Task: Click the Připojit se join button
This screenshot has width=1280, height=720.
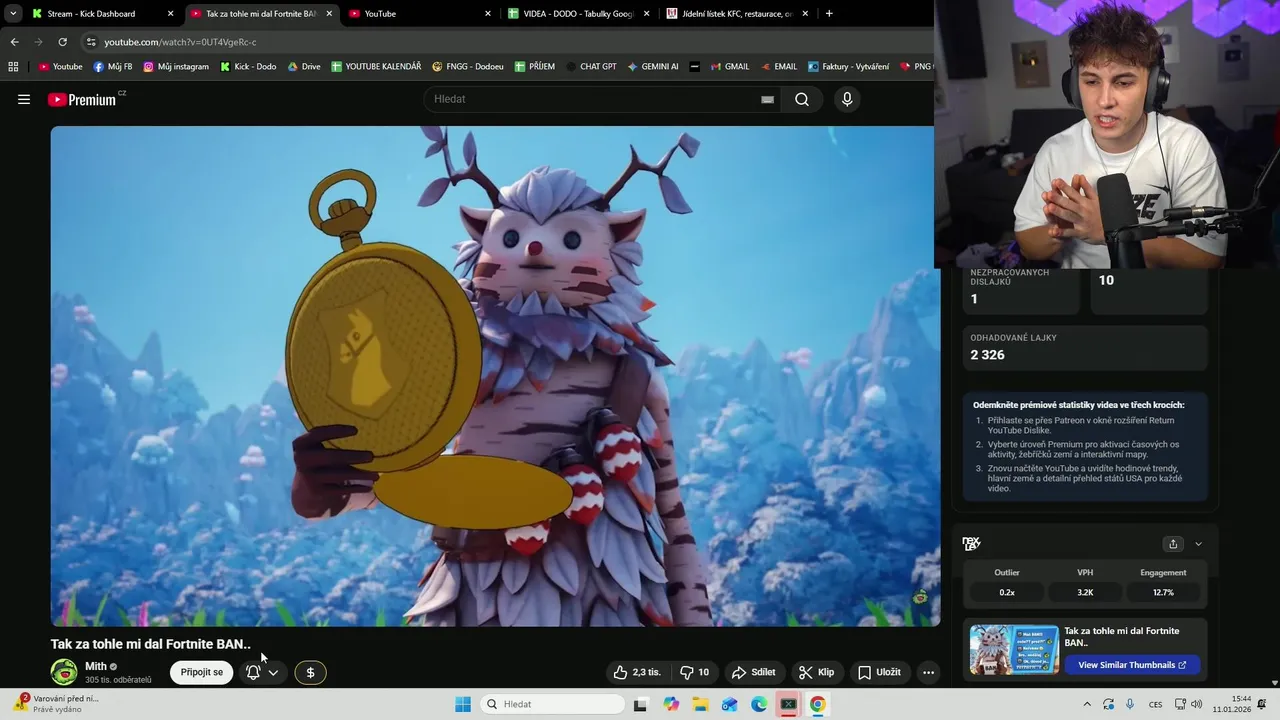Action: point(201,672)
